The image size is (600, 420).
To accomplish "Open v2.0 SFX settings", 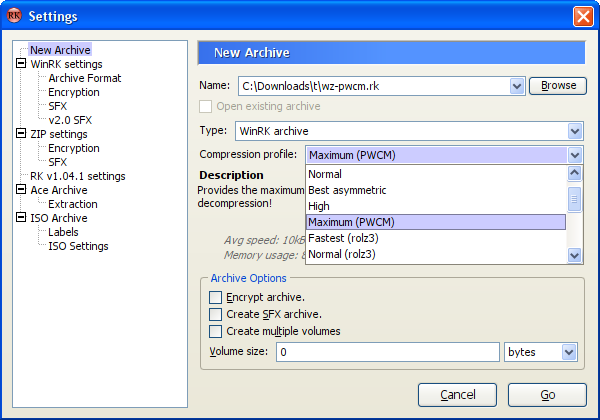I will pyautogui.click(x=70, y=120).
